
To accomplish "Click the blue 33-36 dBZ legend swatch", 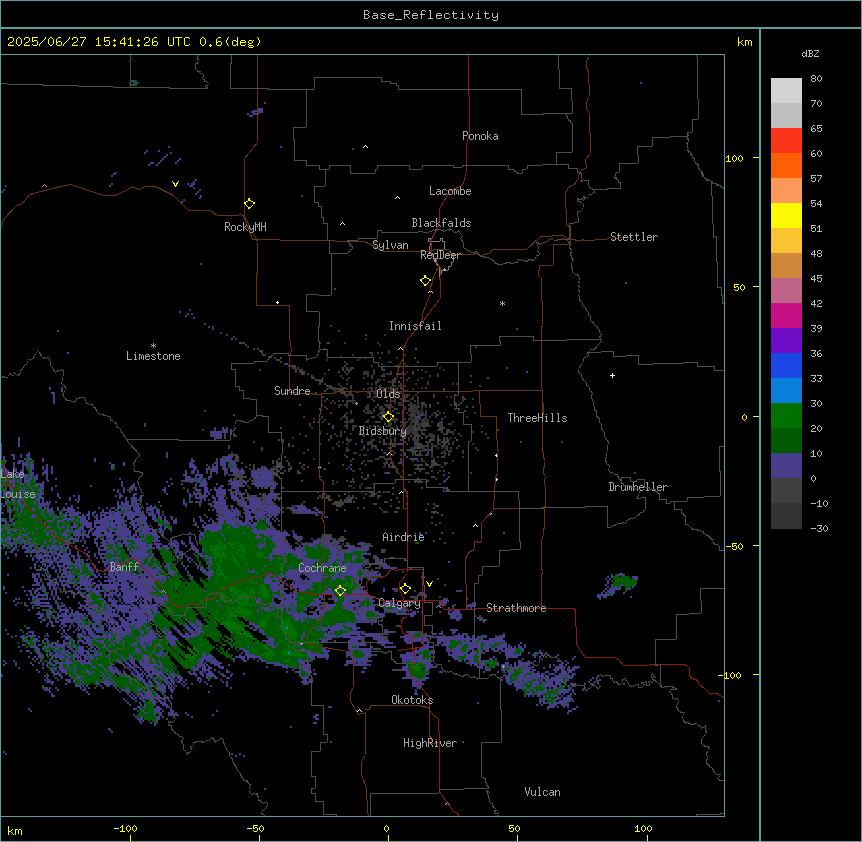I will point(786,365).
